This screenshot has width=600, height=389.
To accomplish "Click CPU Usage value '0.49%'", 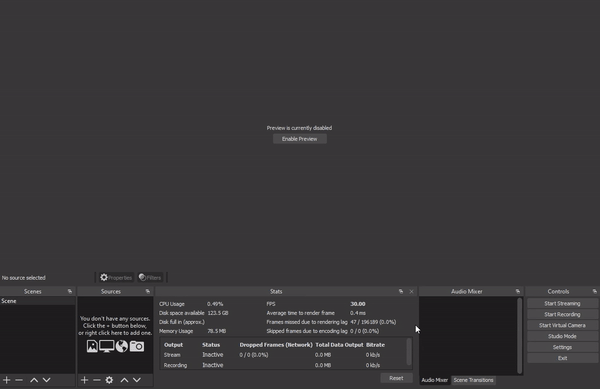I will point(215,304).
